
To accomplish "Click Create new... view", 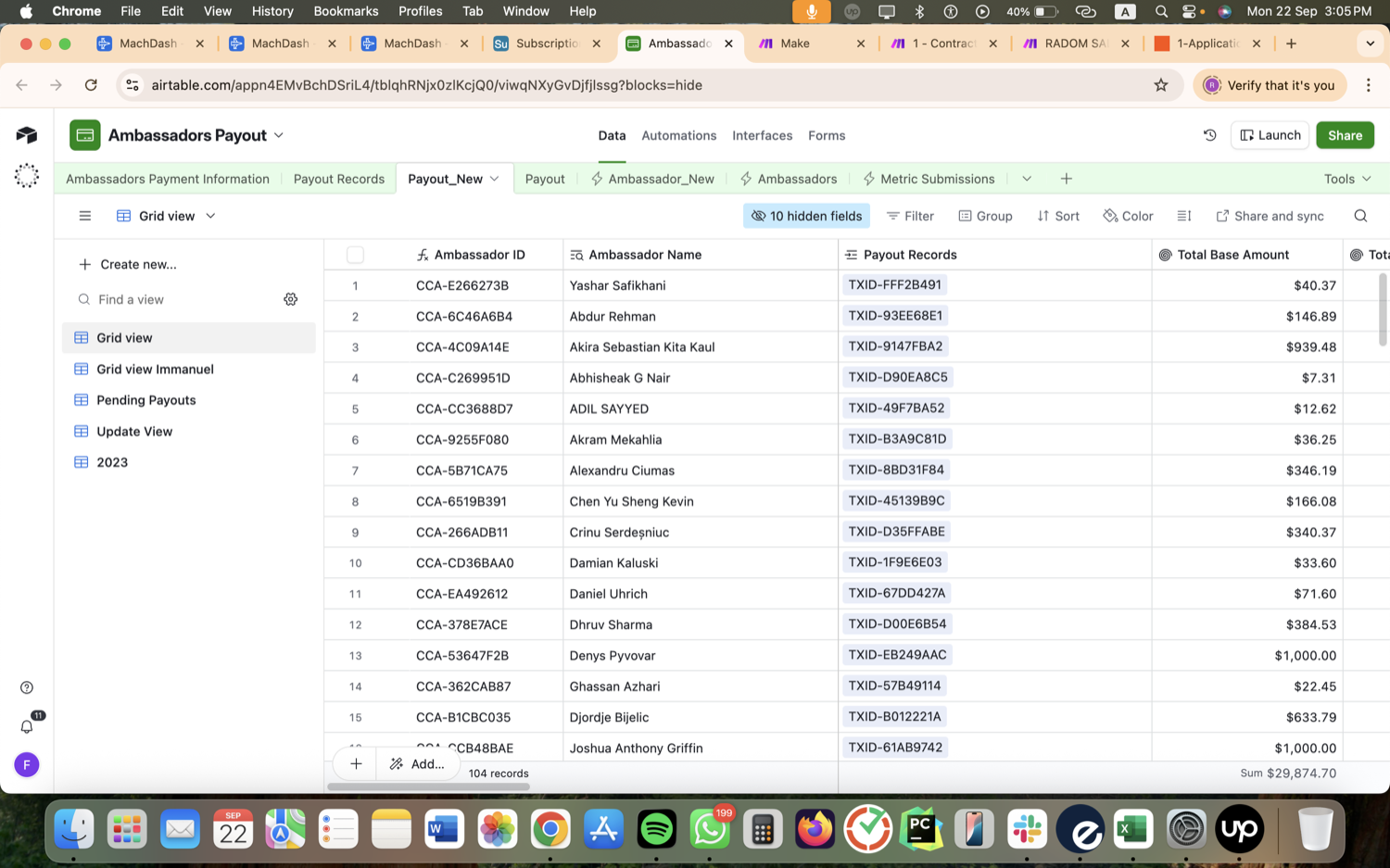I will [128, 264].
